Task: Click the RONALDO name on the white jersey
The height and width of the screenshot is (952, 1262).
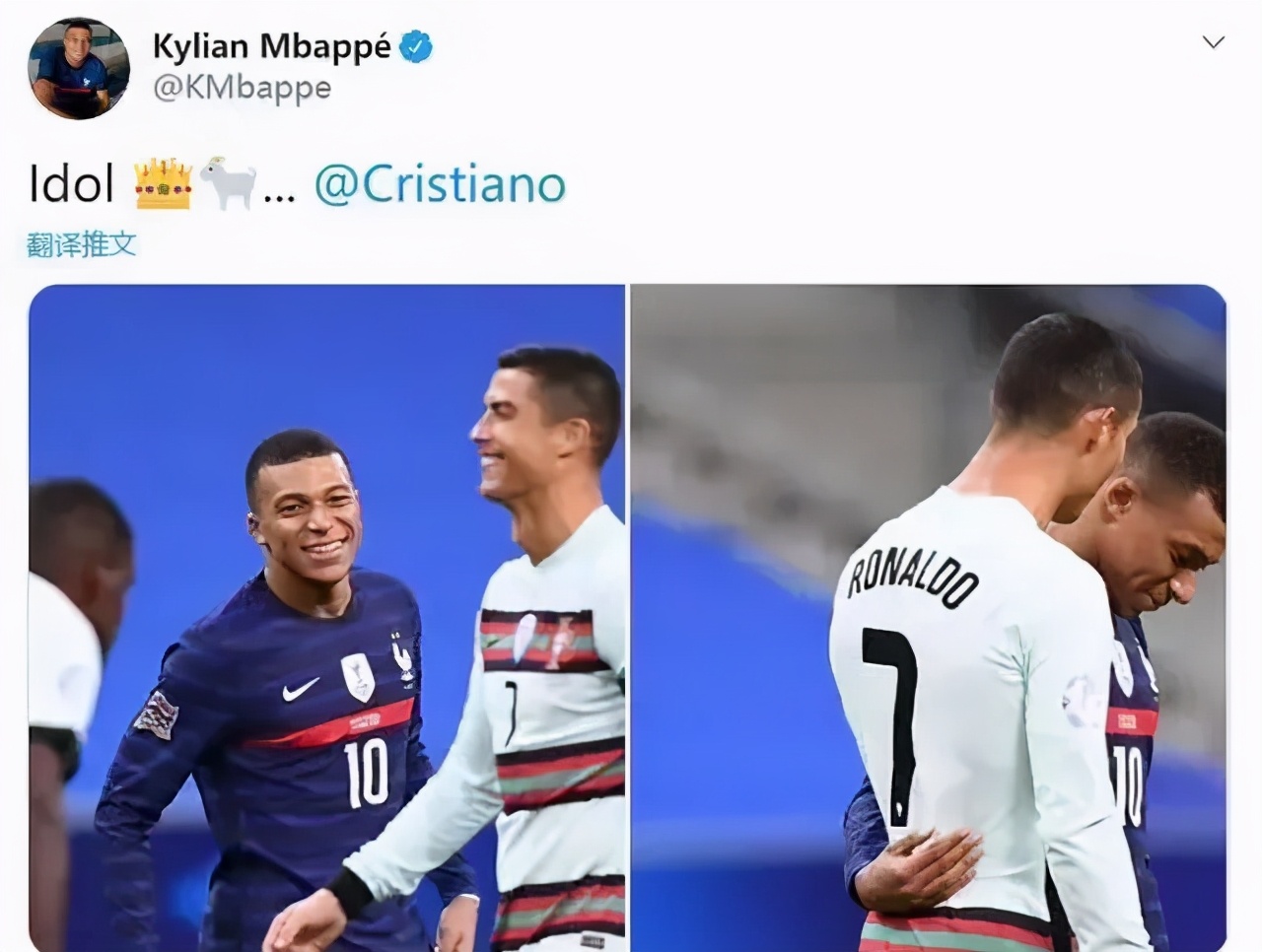Action: 912,574
